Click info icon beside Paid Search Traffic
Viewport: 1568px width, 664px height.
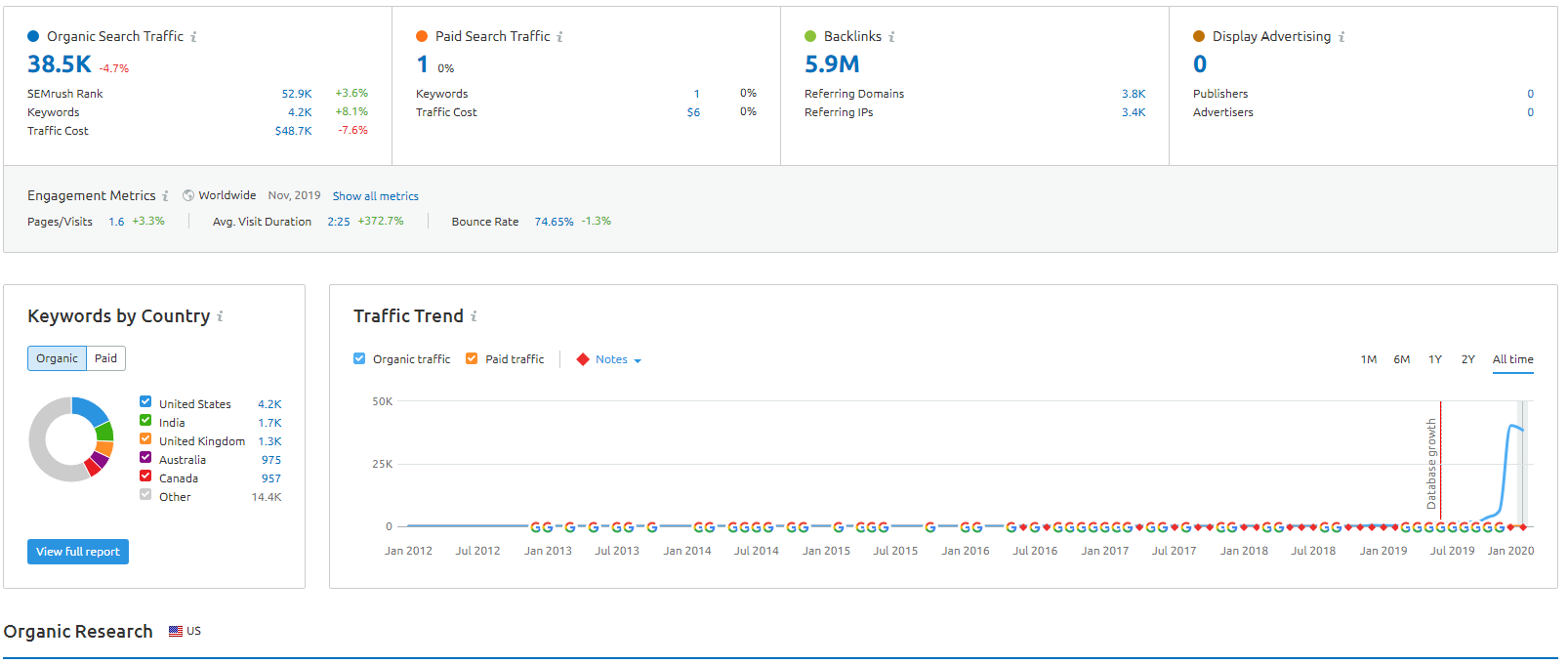[x=559, y=37]
